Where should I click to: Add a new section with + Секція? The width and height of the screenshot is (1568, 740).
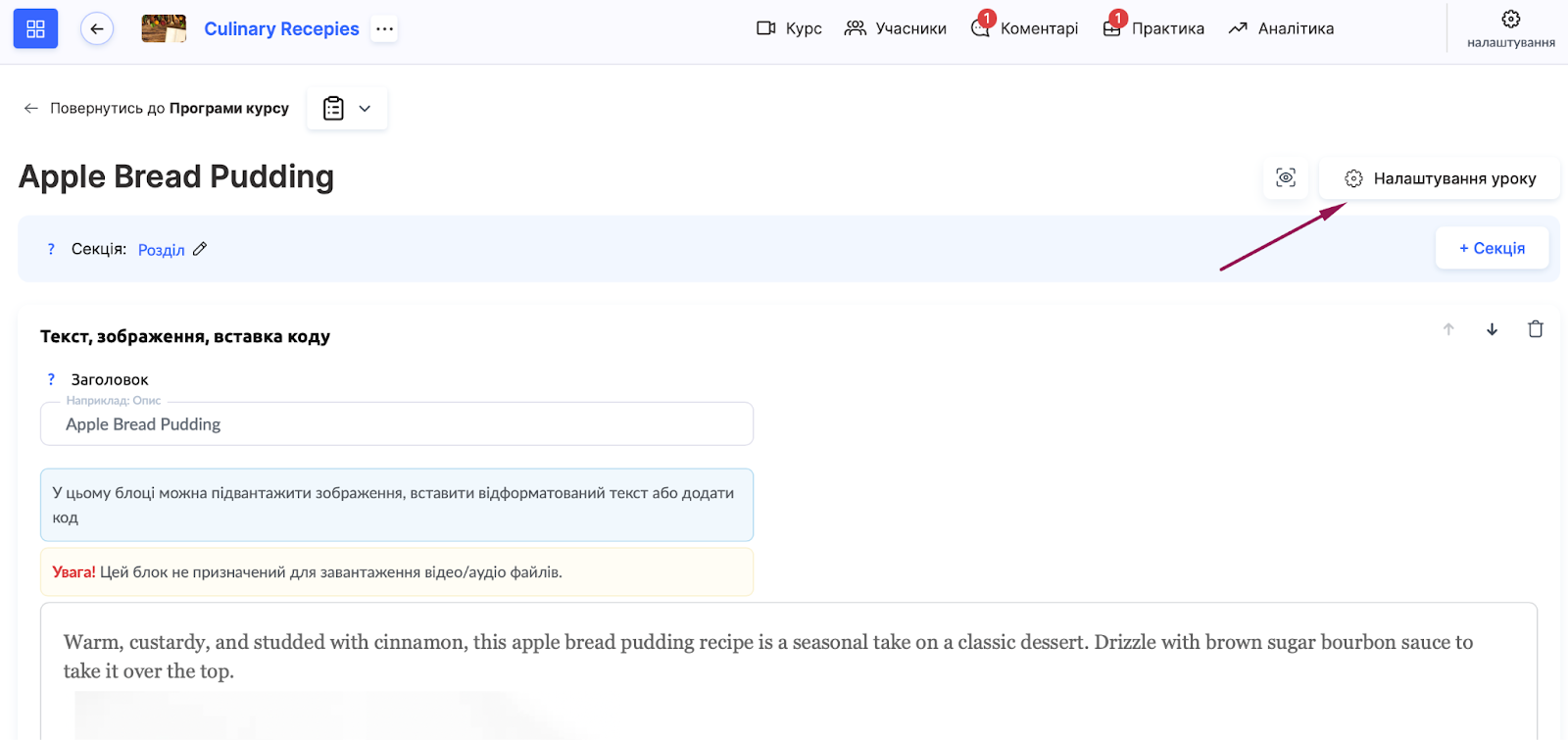(1492, 248)
